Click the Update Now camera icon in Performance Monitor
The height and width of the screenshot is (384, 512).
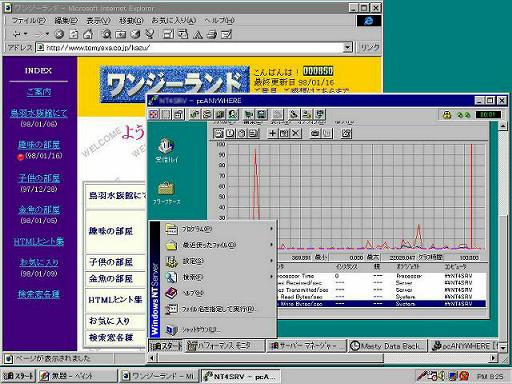pyautogui.click(x=315, y=133)
